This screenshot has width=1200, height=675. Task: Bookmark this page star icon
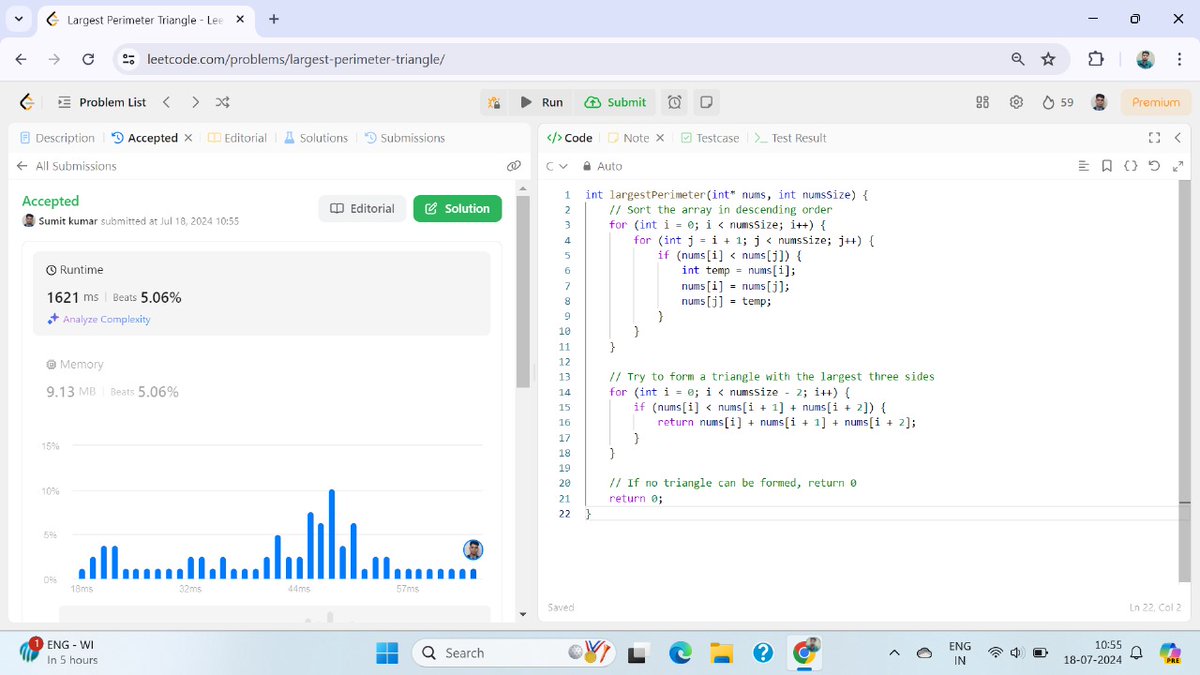[1048, 59]
